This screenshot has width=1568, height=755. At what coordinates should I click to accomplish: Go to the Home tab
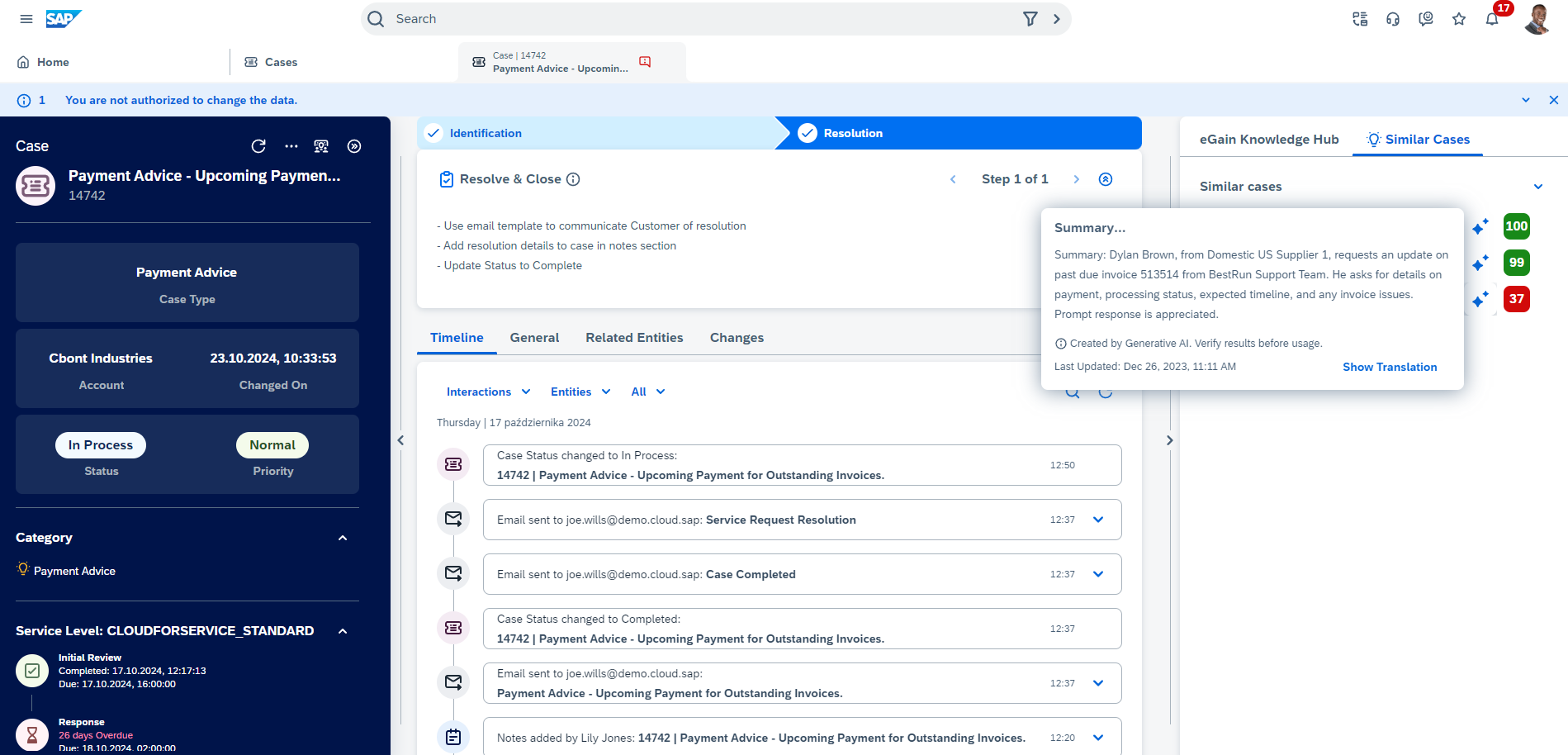43,62
